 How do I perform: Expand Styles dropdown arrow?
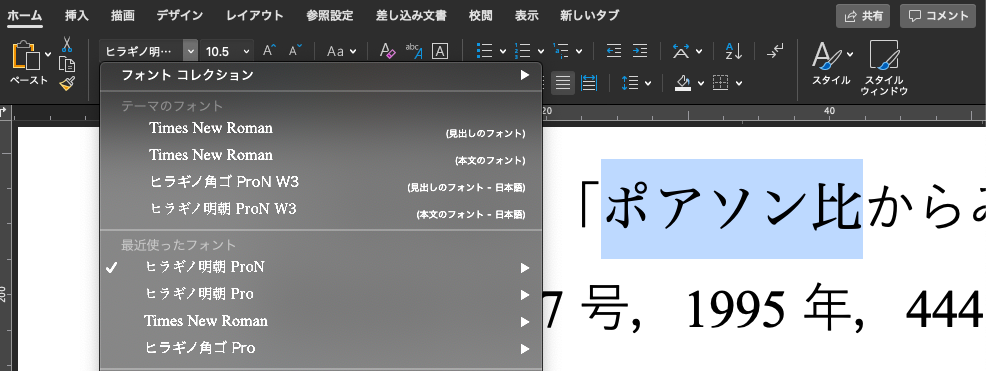[850, 54]
